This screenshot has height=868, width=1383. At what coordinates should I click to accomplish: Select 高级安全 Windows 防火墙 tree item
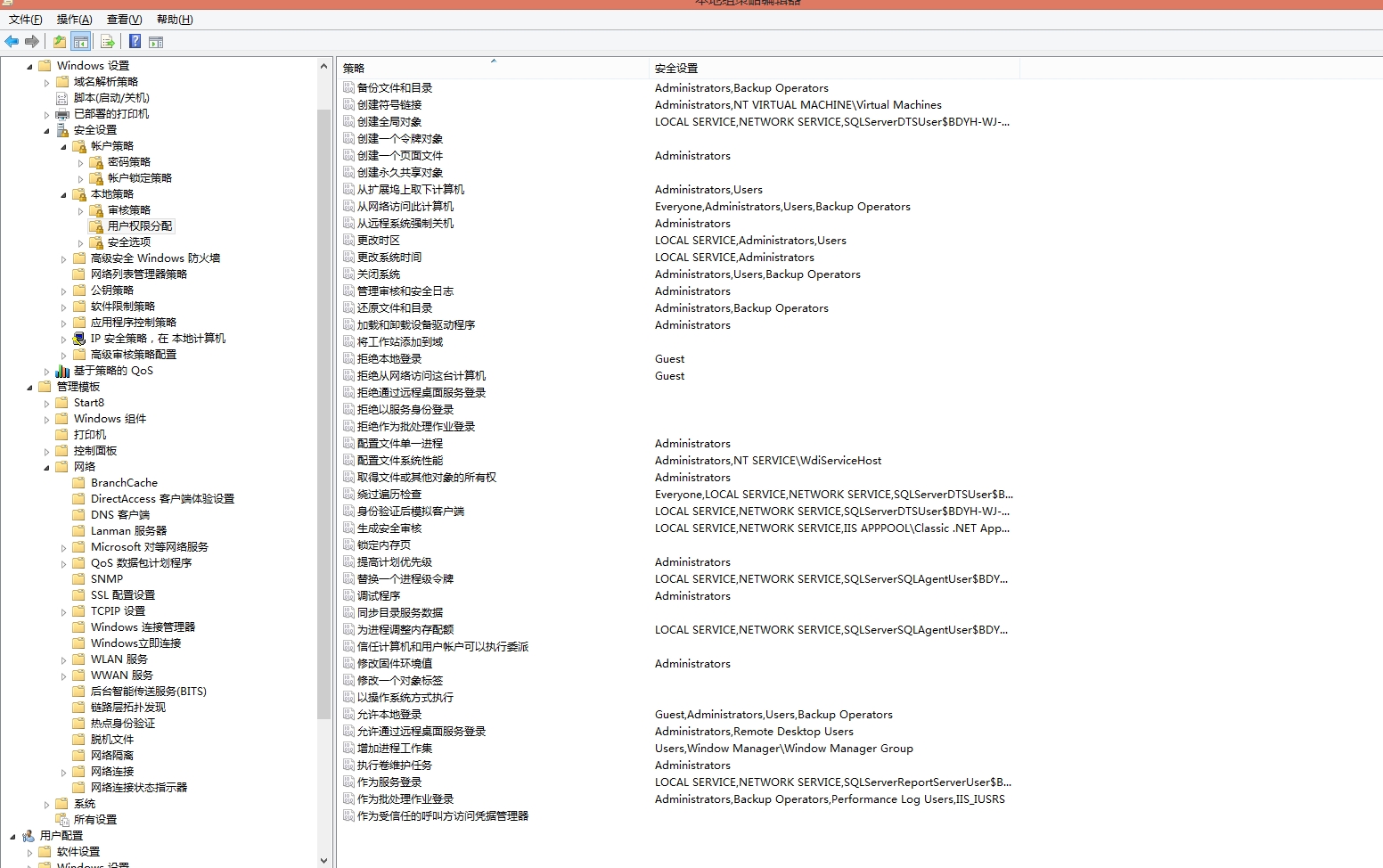tap(155, 258)
